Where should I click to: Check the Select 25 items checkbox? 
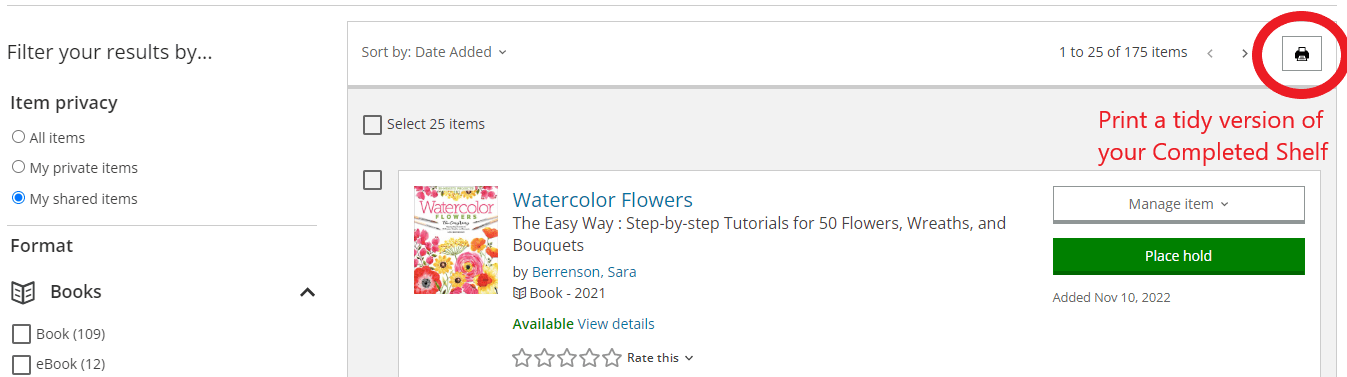tap(372, 125)
